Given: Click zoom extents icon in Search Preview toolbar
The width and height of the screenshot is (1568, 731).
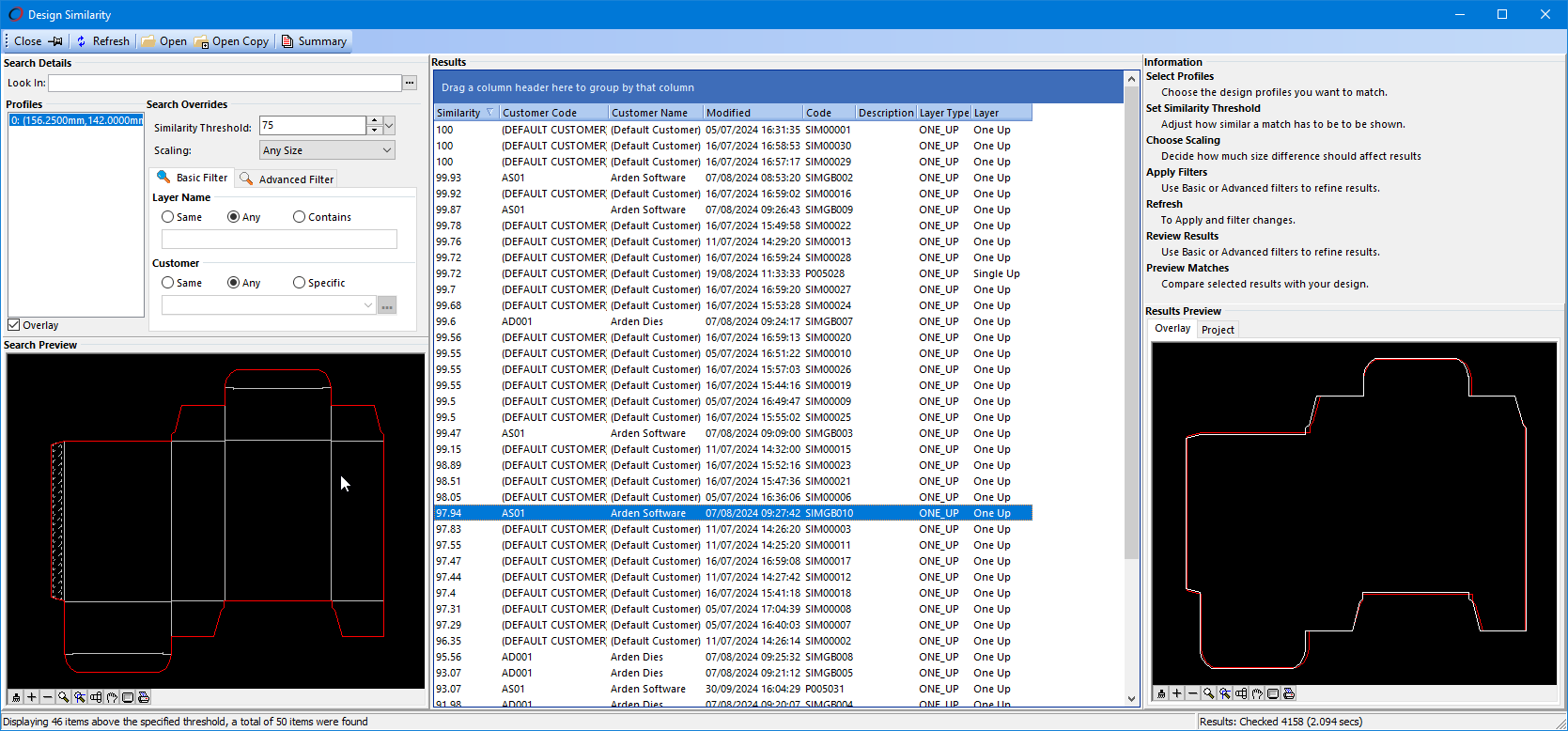Looking at the screenshot, I should 96,697.
